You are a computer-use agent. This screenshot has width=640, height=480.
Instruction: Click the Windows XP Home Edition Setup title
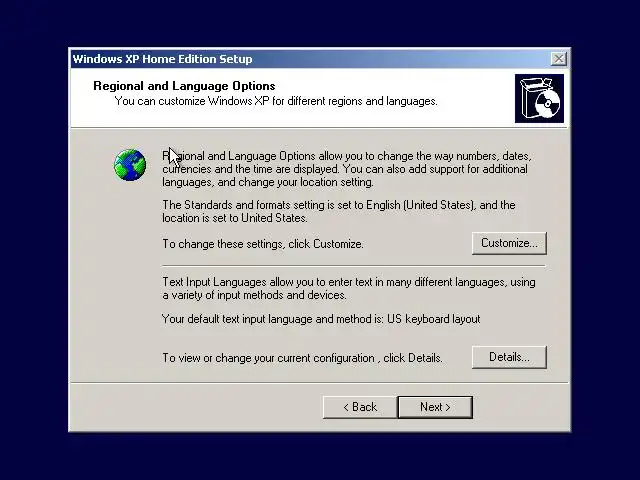(162, 59)
